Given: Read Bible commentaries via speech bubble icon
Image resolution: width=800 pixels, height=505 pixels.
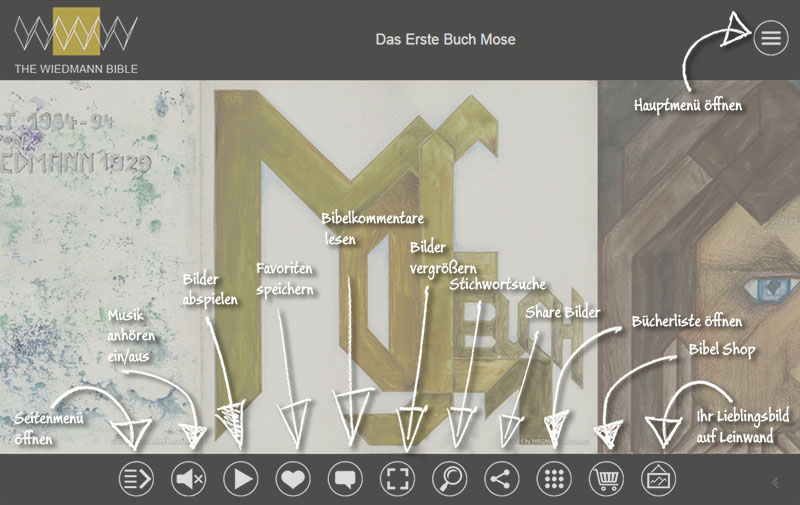Looking at the screenshot, I should 345,479.
